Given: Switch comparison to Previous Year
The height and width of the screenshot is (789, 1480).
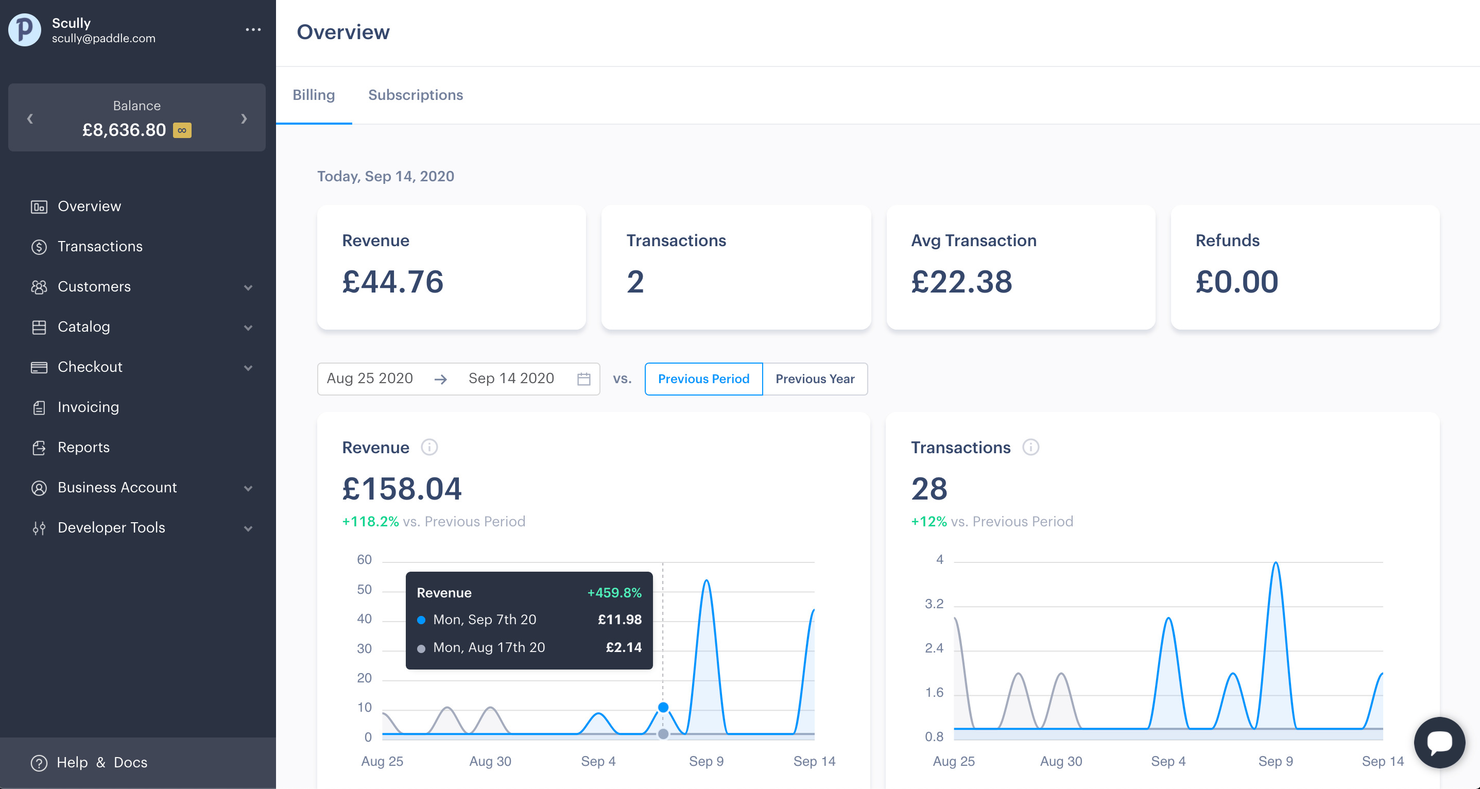Looking at the screenshot, I should pos(815,379).
